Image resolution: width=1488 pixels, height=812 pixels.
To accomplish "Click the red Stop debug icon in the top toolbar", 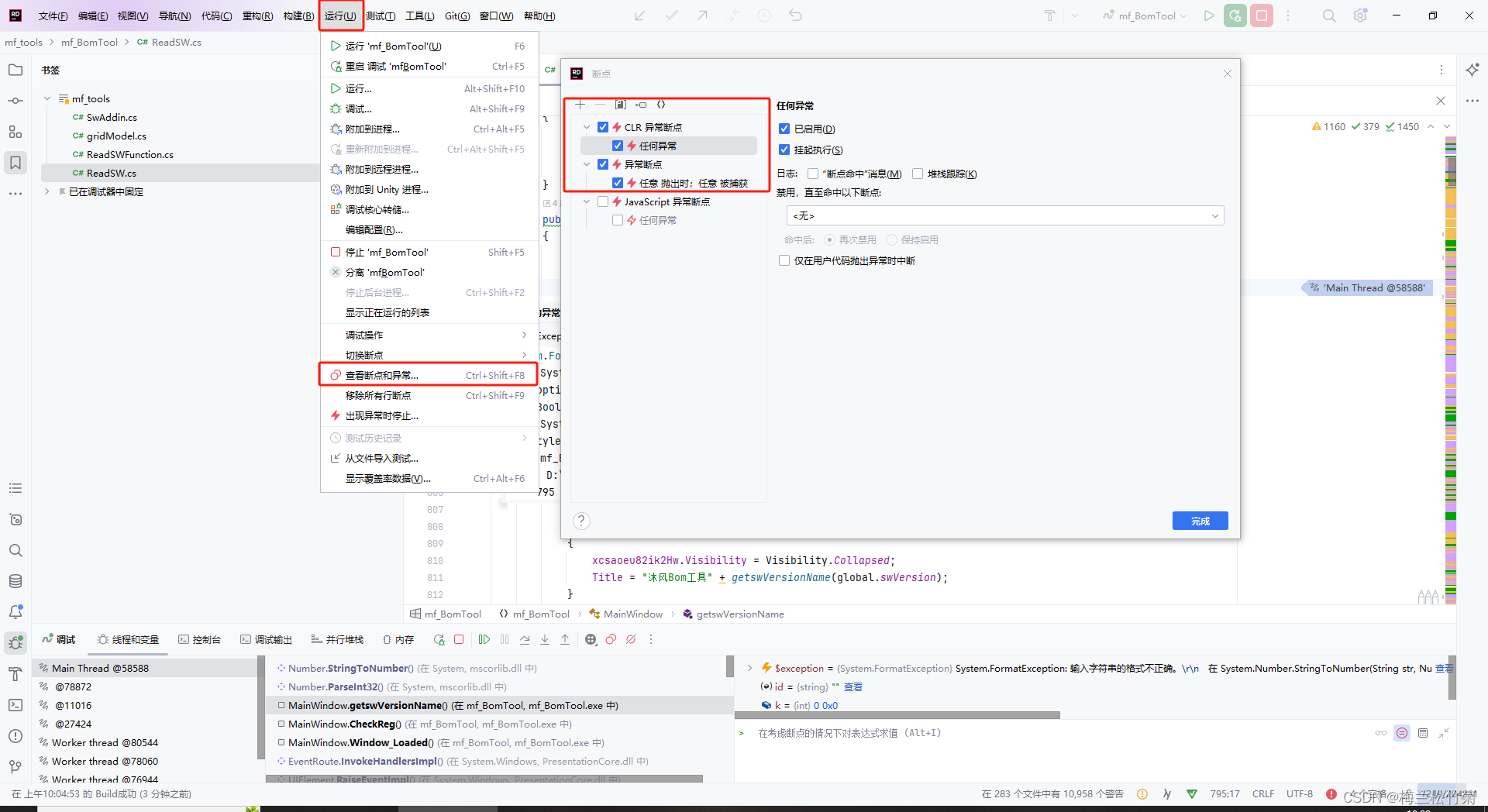I will [x=1262, y=15].
